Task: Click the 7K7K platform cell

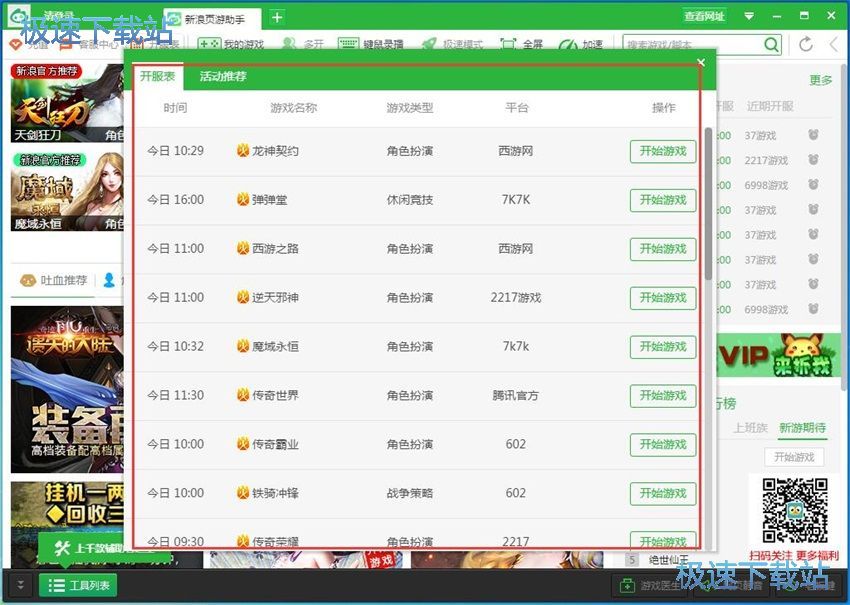Action: (x=516, y=199)
